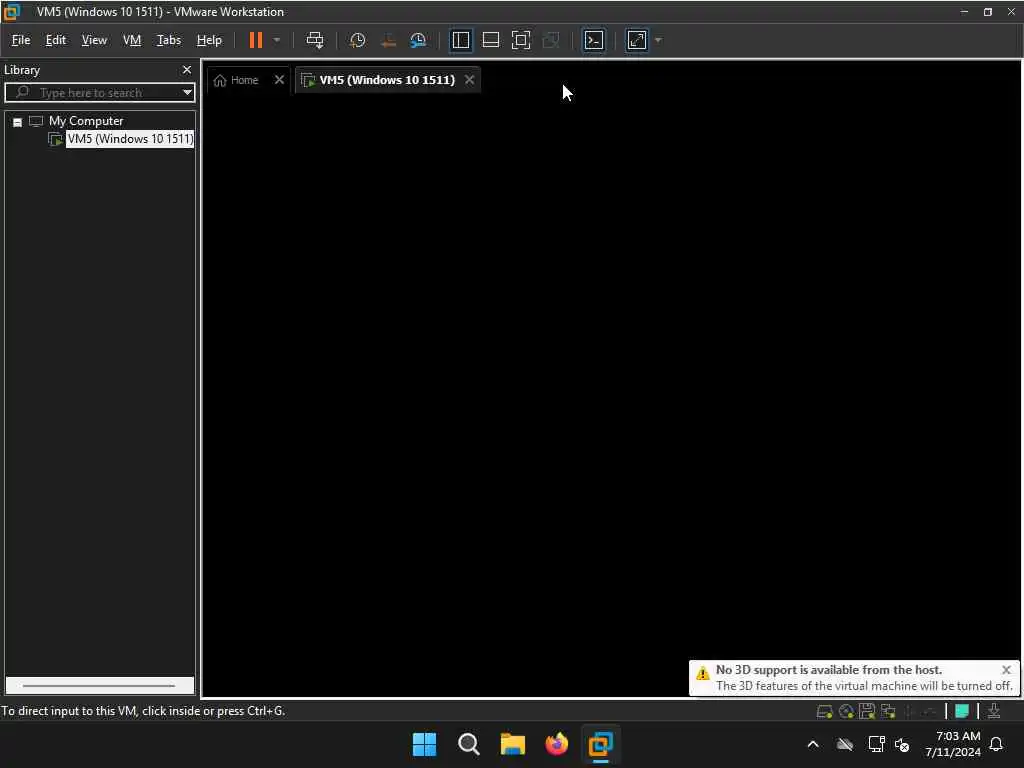
Task: Open the library search dropdown arrow
Action: [x=187, y=93]
